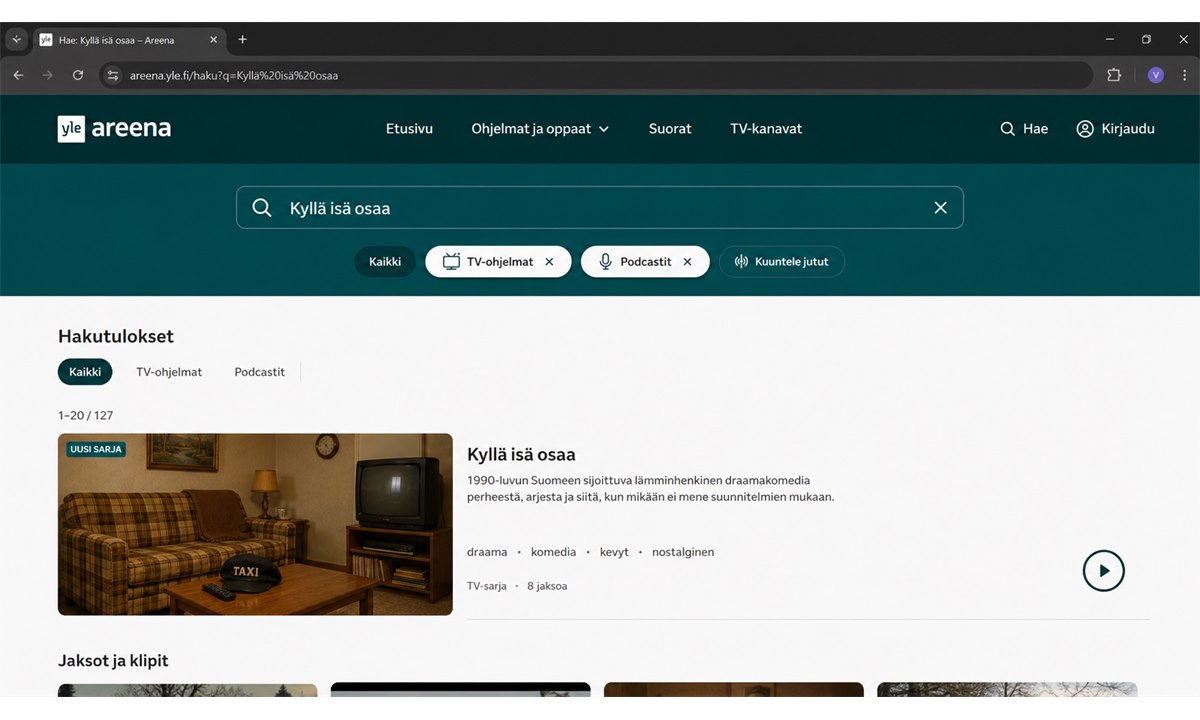The width and height of the screenshot is (1200, 720).
Task: Clear the search field with its X icon
Action: [x=940, y=208]
